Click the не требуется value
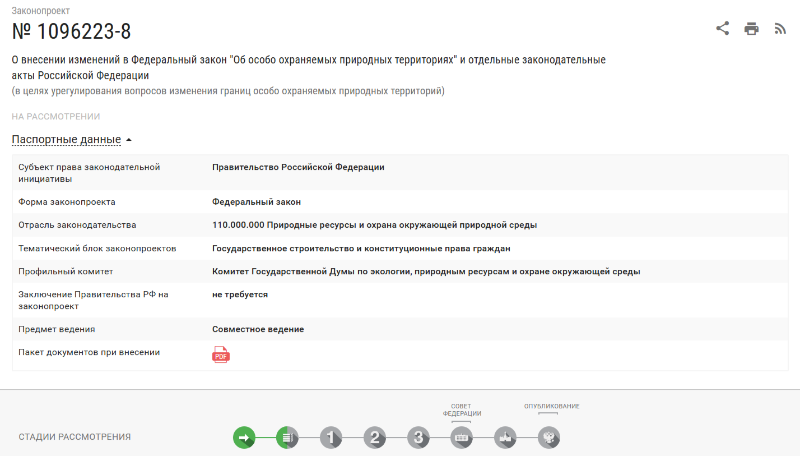Image resolution: width=800 pixels, height=456 pixels. click(x=240, y=294)
